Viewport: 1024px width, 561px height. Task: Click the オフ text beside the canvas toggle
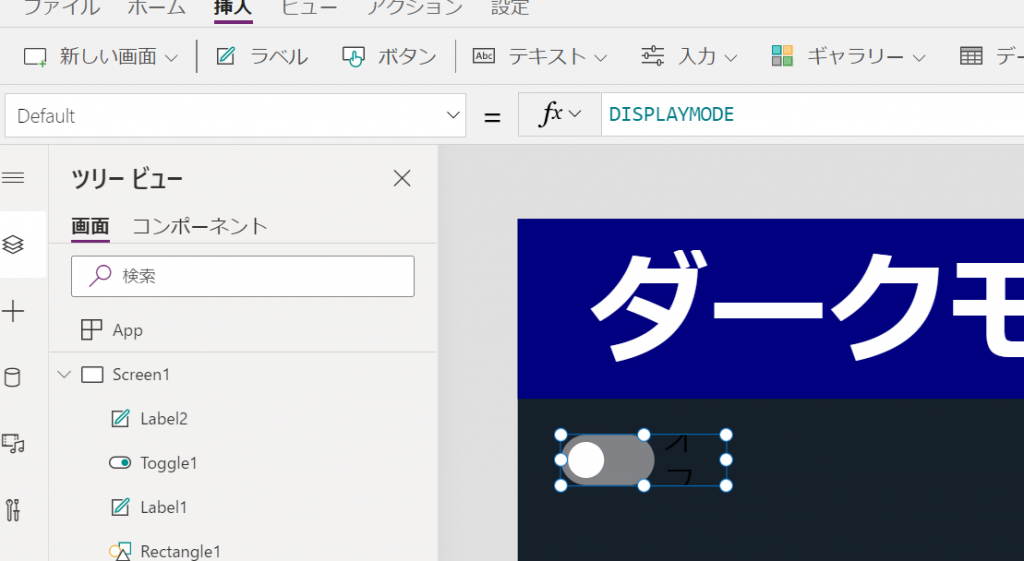(x=679, y=460)
